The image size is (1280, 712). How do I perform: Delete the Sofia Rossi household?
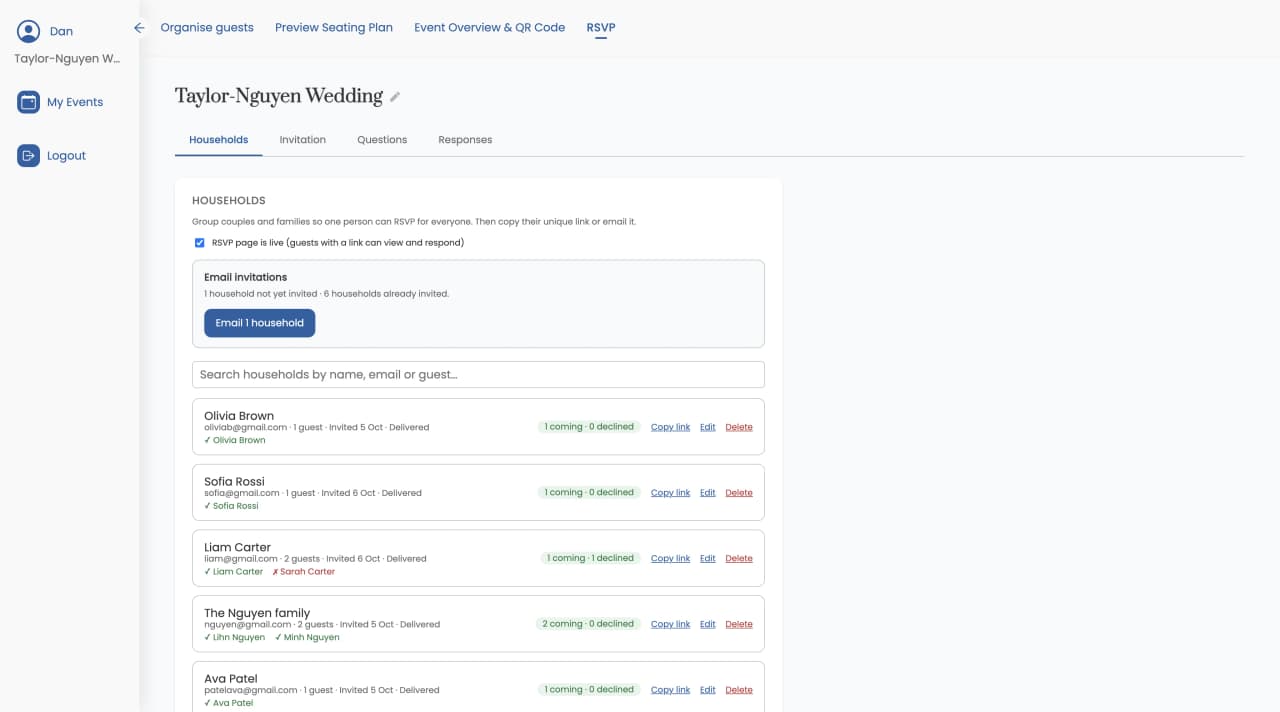pyautogui.click(x=739, y=493)
